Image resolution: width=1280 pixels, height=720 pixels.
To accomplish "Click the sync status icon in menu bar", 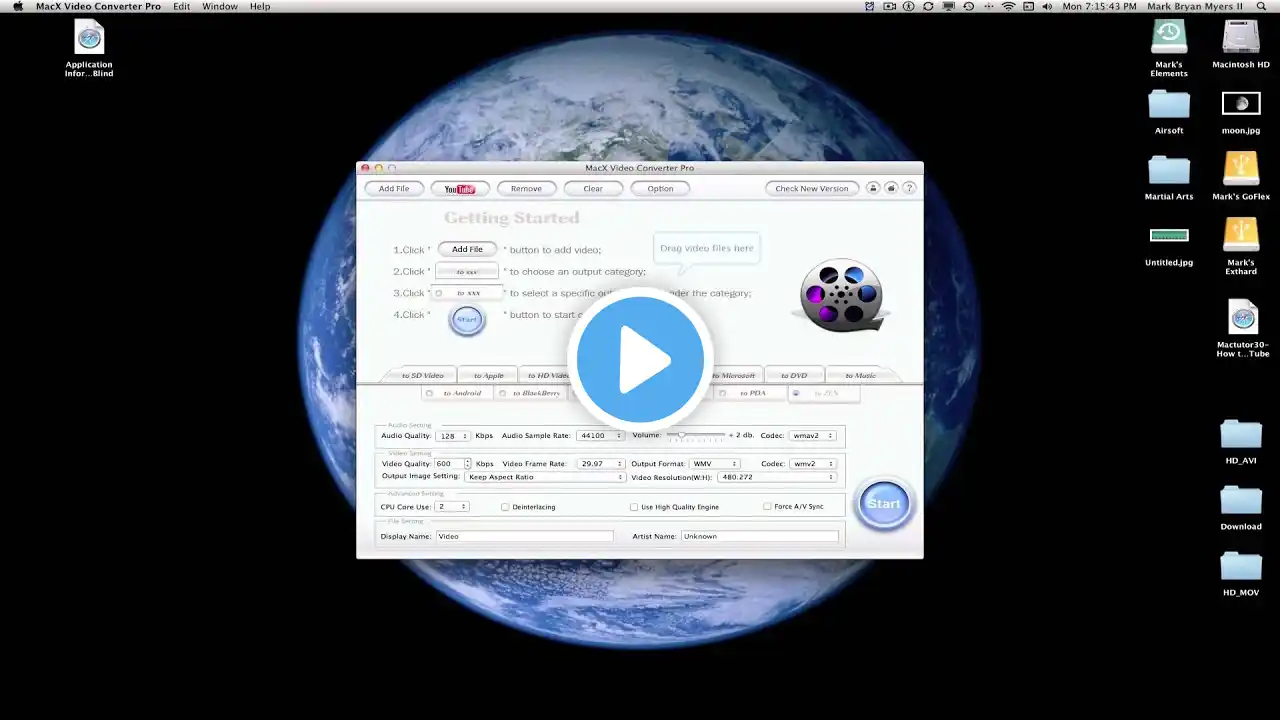I will click(929, 6).
